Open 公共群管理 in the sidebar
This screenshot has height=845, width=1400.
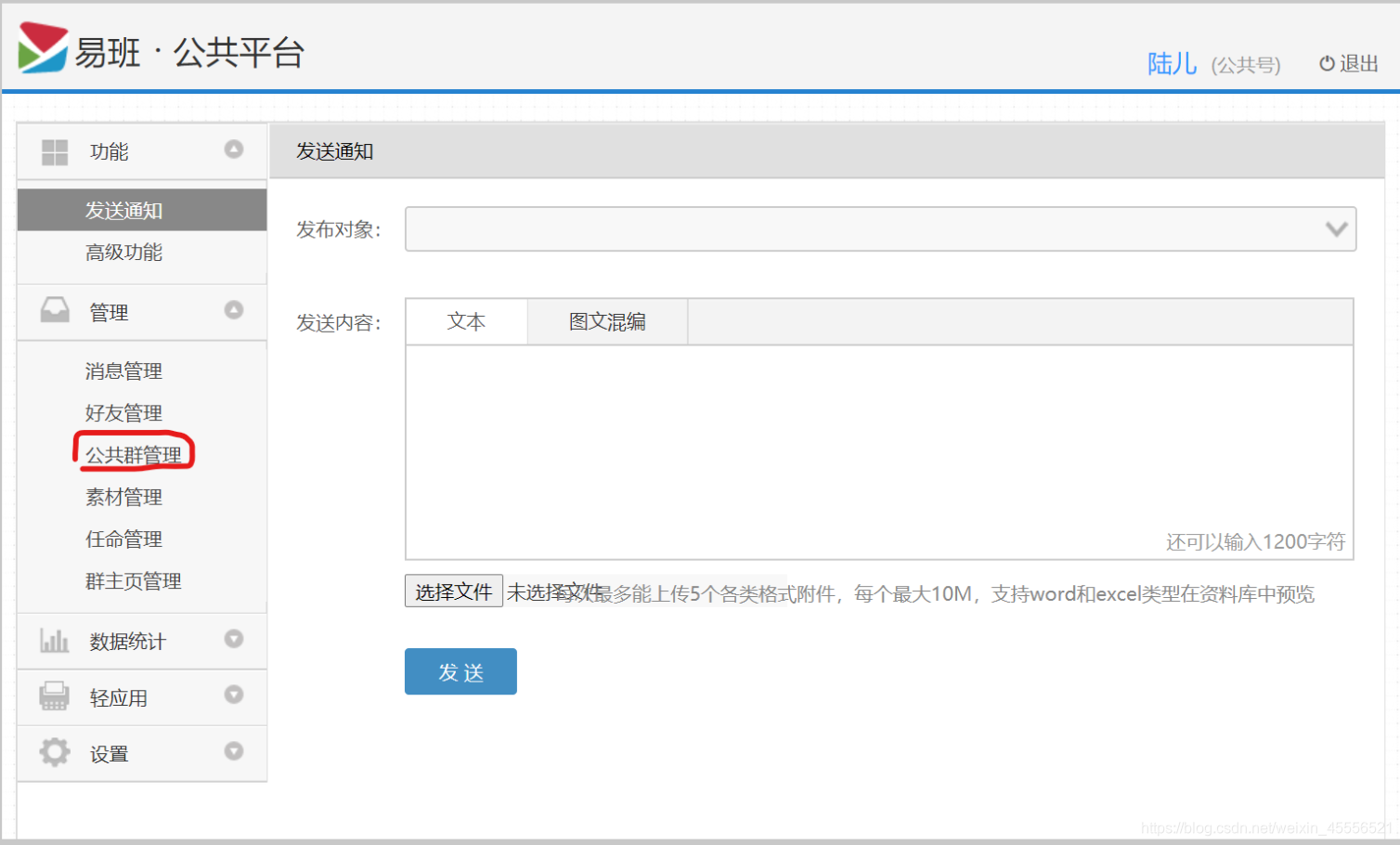(x=134, y=455)
